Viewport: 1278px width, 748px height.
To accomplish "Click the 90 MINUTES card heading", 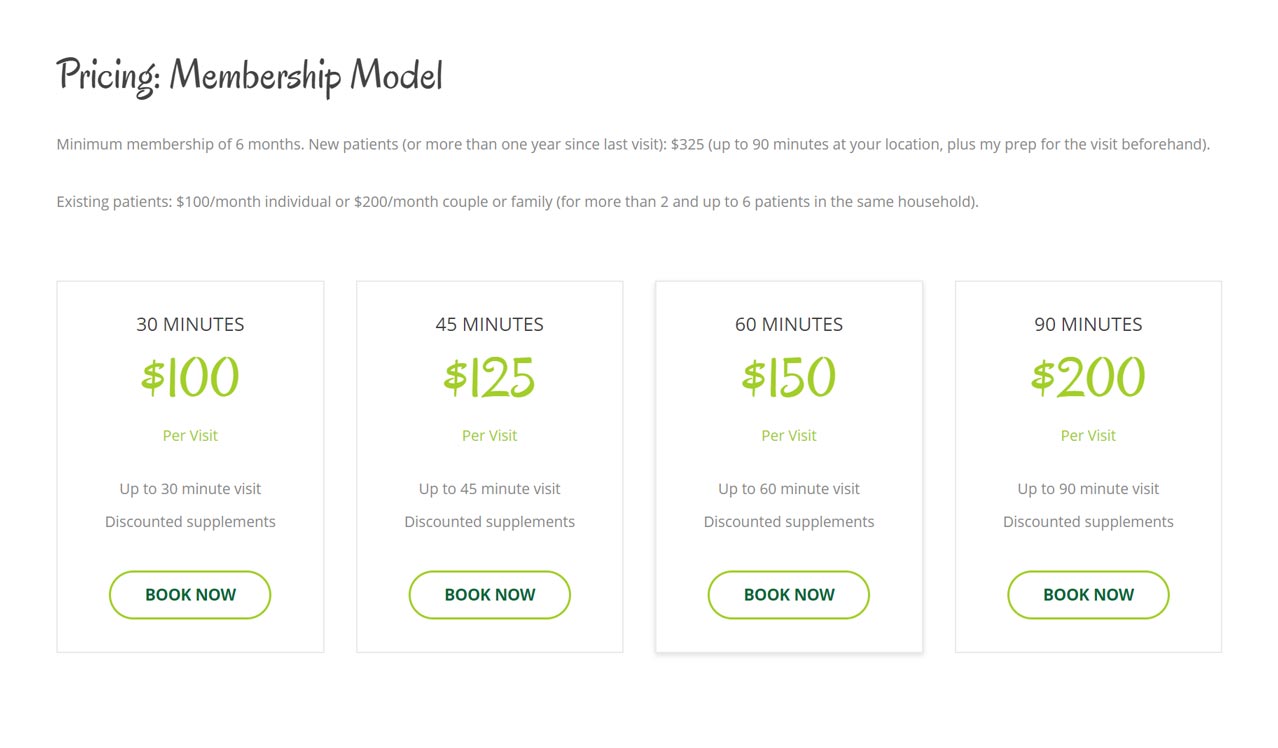I will pos(1088,324).
